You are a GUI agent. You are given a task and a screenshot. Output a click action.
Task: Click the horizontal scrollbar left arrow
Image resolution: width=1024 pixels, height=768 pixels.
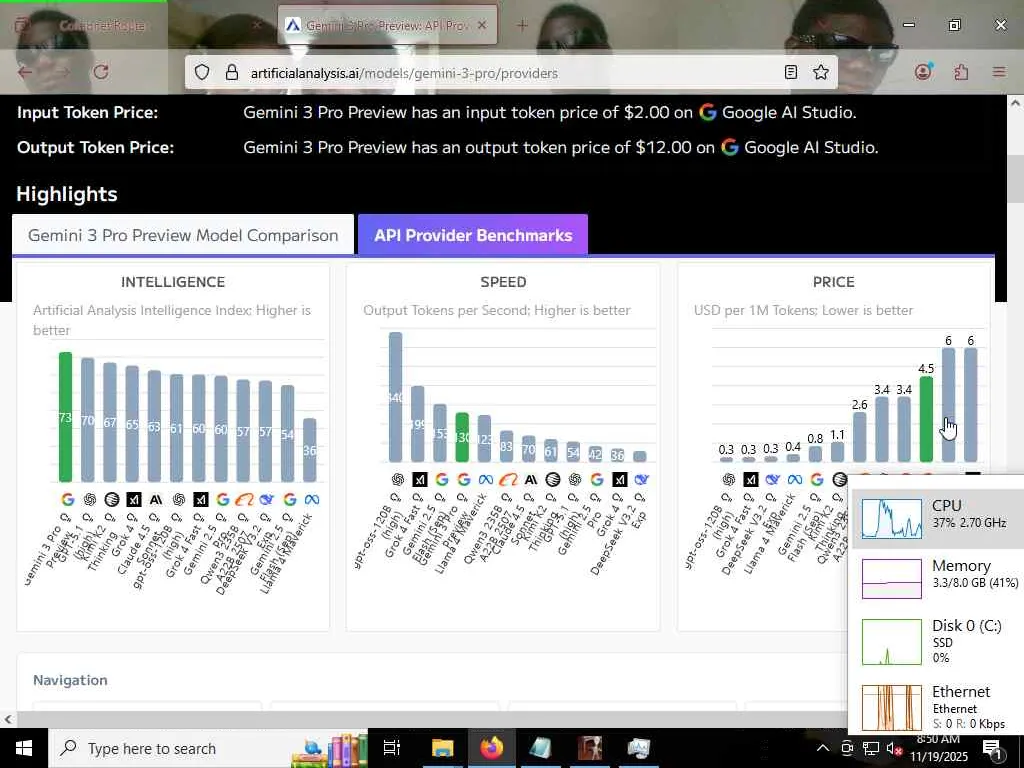click(x=7, y=720)
